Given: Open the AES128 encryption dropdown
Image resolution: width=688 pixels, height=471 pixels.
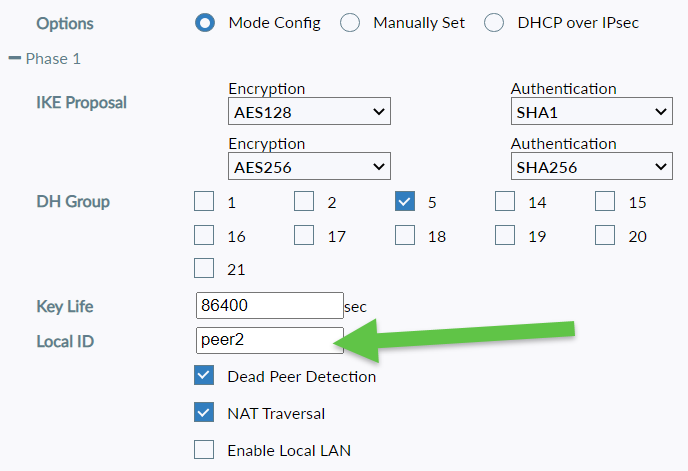Looking at the screenshot, I should (x=309, y=111).
